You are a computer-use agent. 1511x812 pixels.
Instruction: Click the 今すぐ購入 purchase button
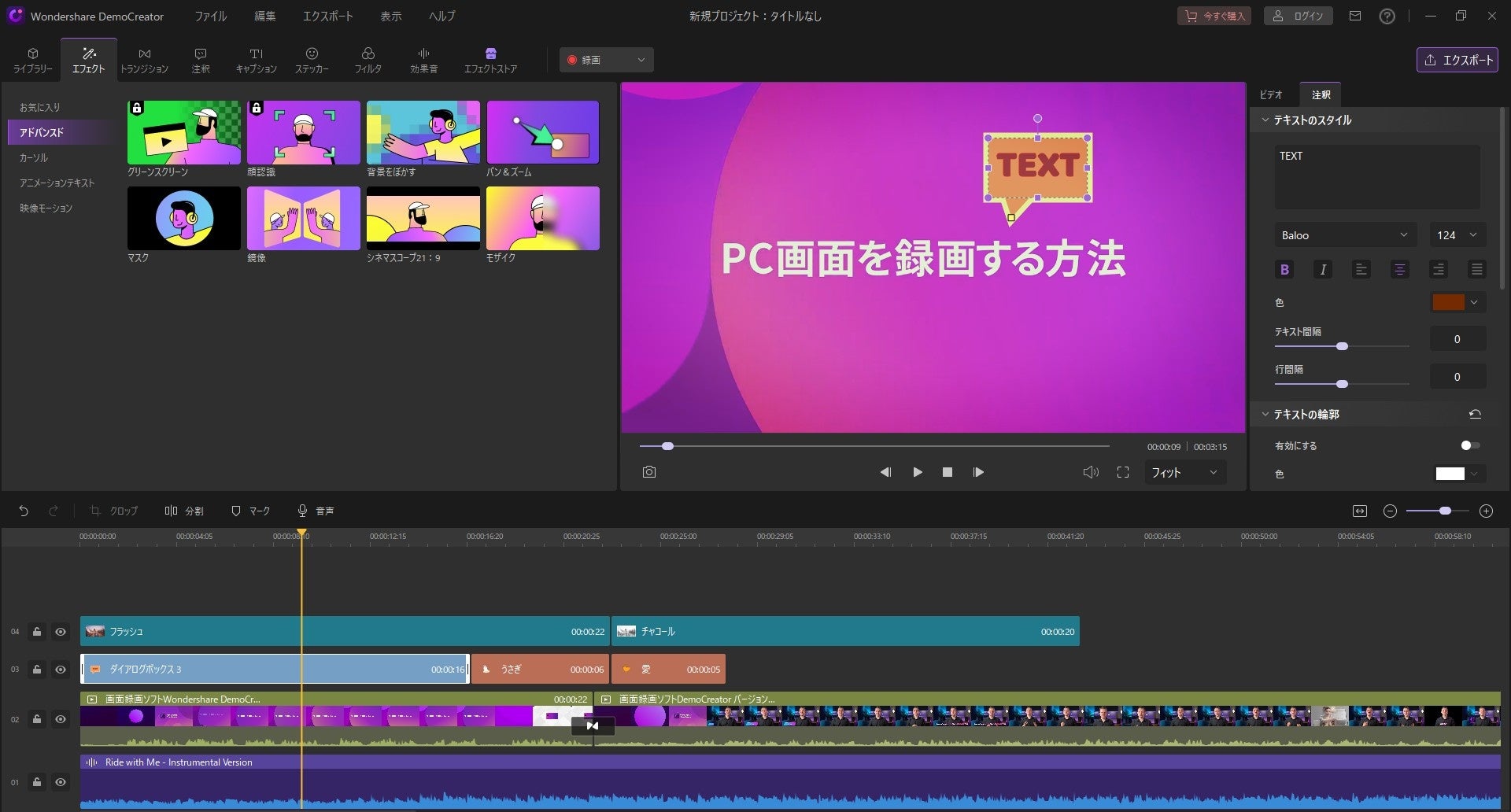coord(1217,16)
